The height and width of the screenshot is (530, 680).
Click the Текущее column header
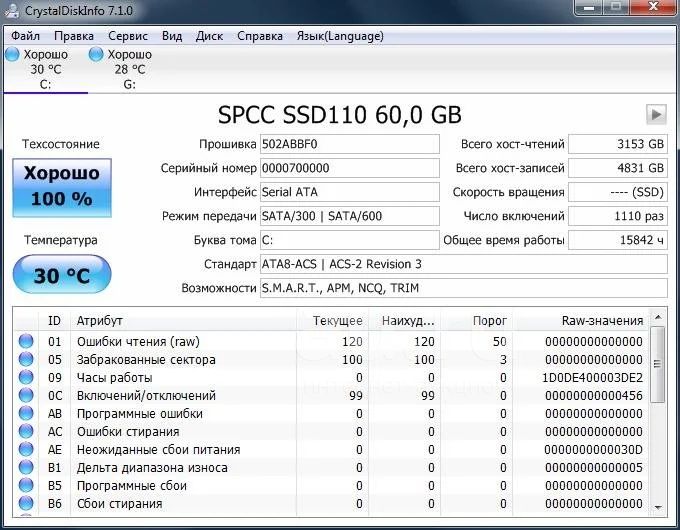pos(333,321)
